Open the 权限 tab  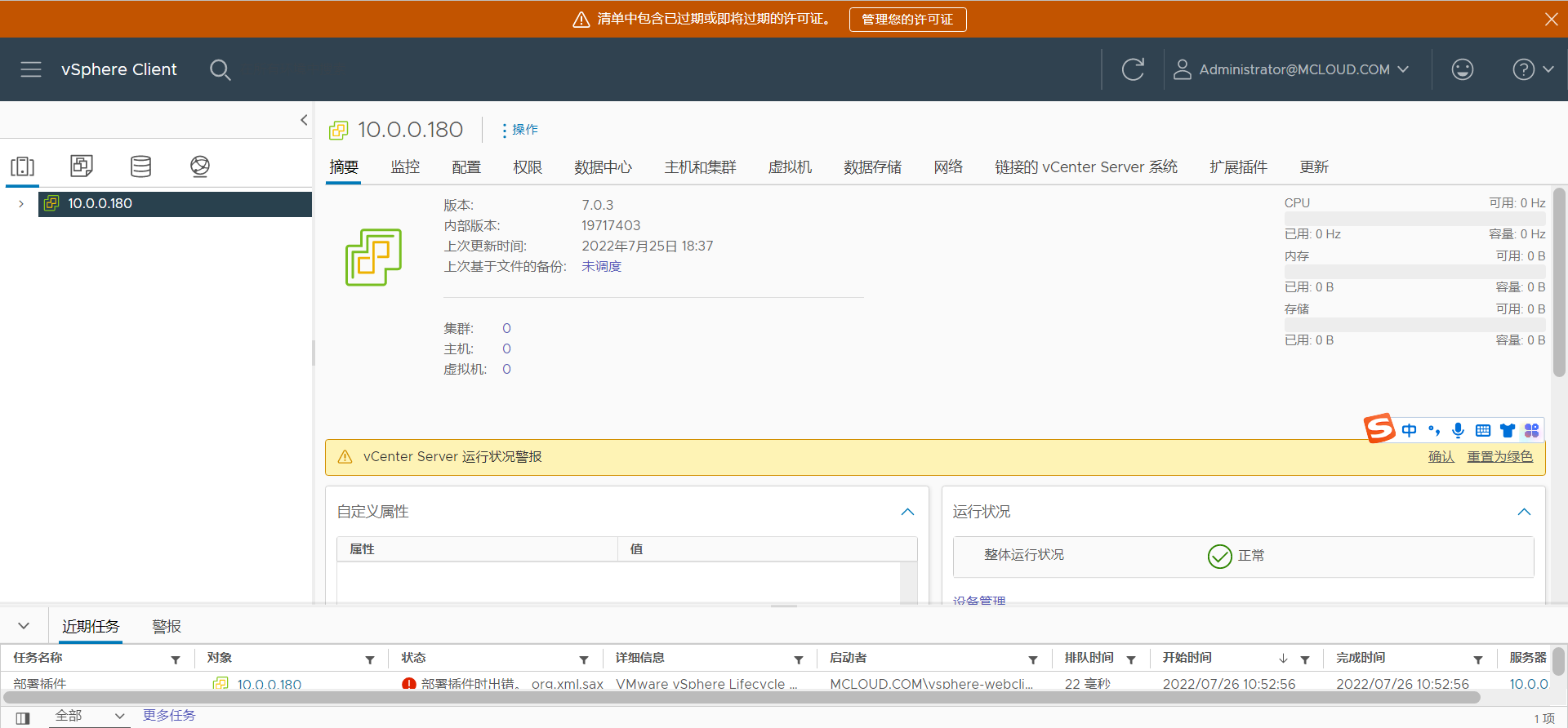coord(528,167)
